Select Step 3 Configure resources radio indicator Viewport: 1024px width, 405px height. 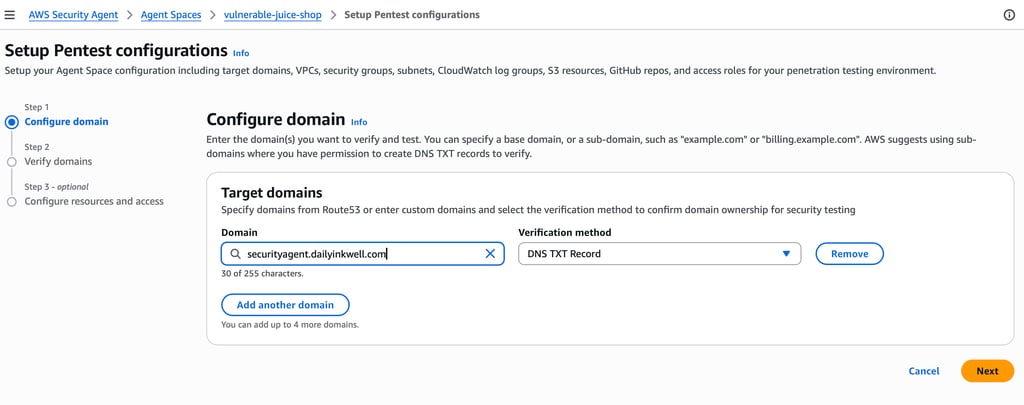[12, 201]
